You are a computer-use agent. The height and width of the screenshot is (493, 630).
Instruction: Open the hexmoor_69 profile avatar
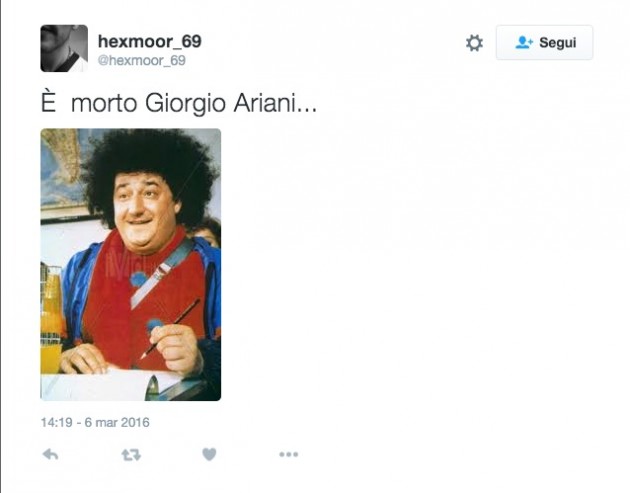click(64, 48)
